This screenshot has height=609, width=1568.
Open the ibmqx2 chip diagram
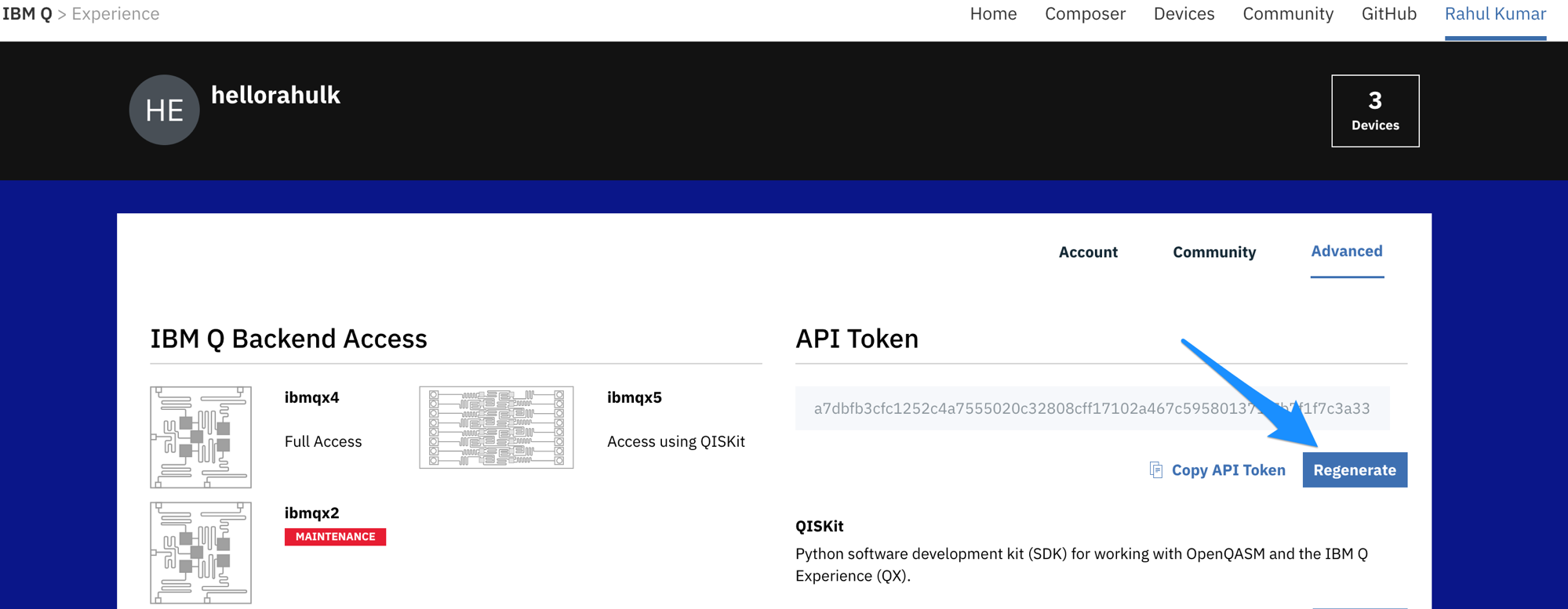[201, 553]
